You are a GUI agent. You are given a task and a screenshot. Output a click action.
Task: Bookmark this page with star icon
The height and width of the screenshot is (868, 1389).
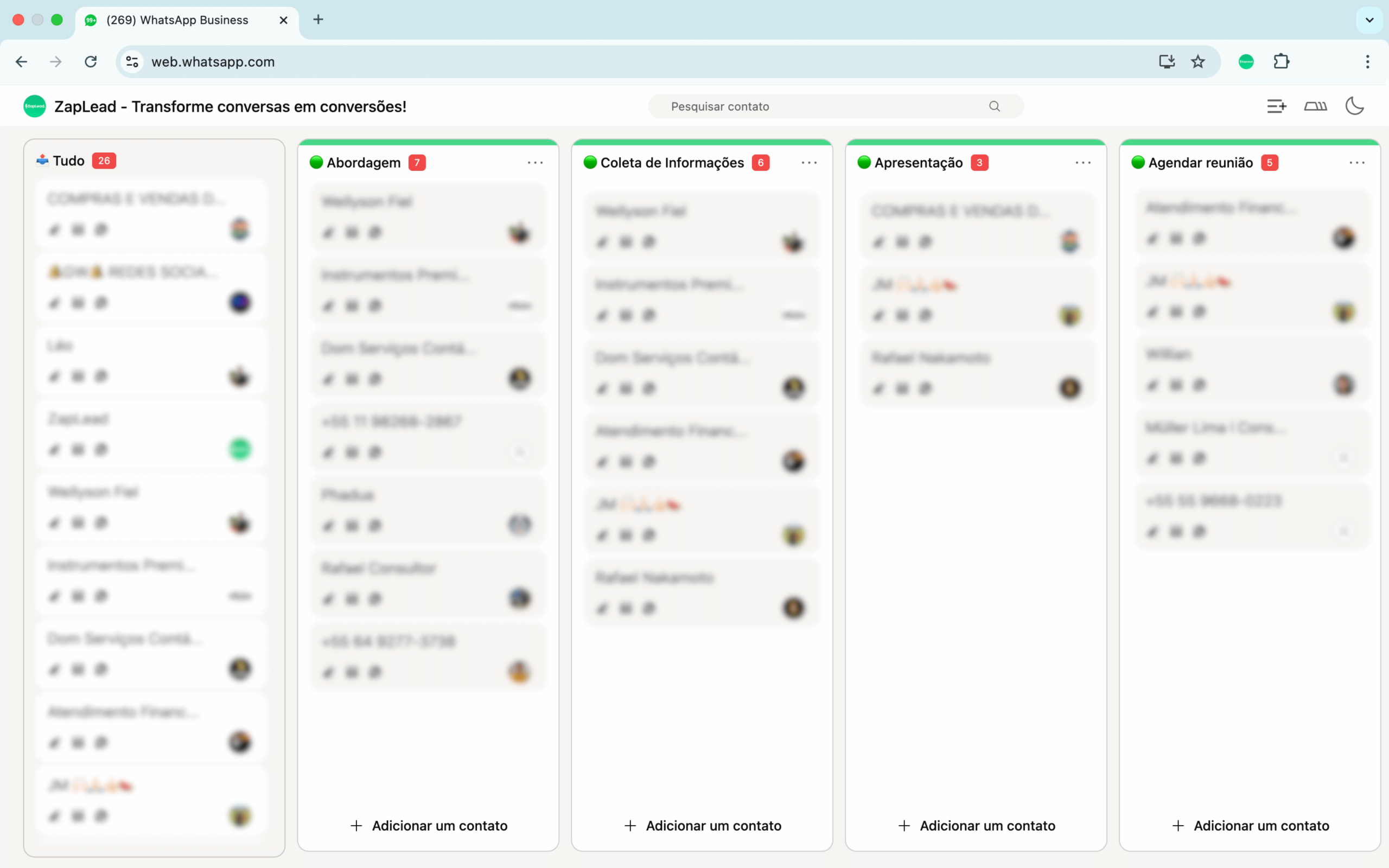click(x=1198, y=61)
